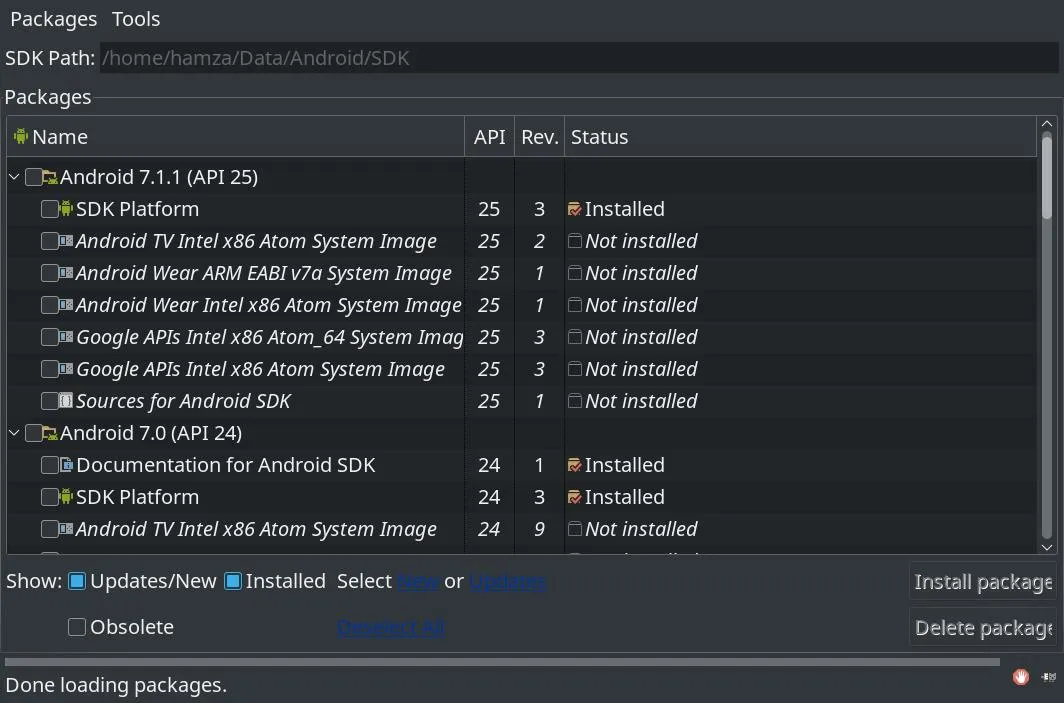Click the Android 7.0 folder icon
Screen dimensions: 1064x703
coord(50,434)
